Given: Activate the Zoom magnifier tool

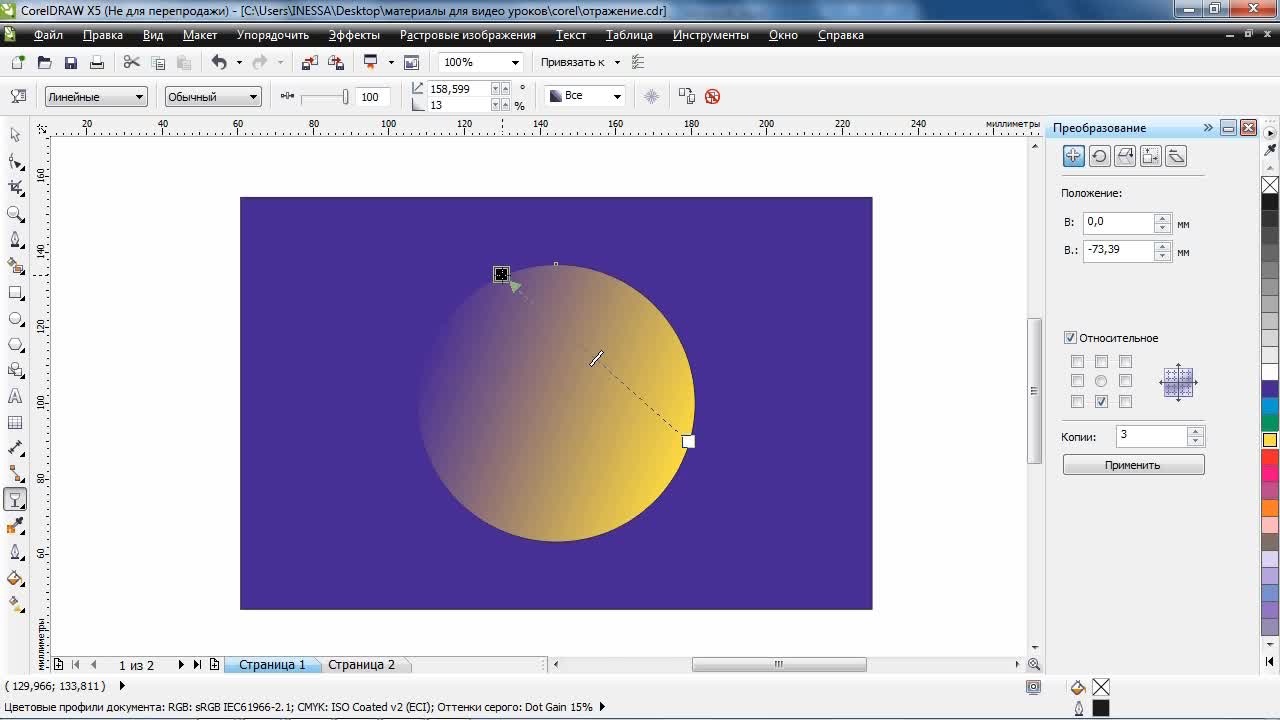Looking at the screenshot, I should (x=15, y=214).
